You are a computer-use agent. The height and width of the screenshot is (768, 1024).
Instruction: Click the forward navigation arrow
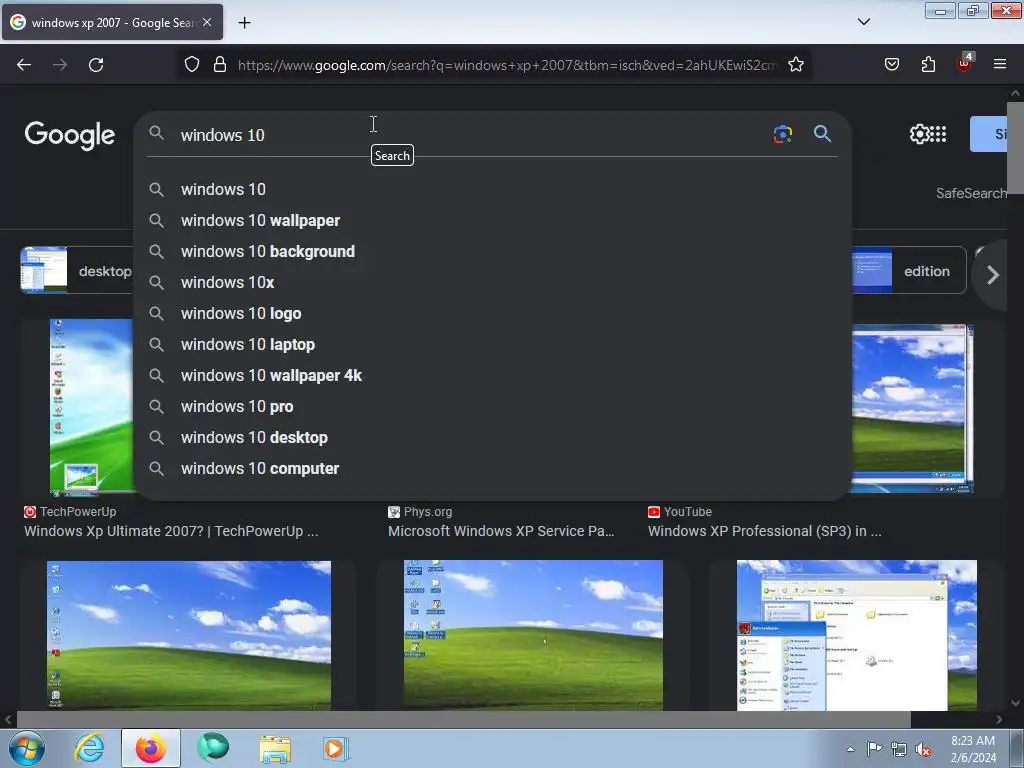click(60, 65)
